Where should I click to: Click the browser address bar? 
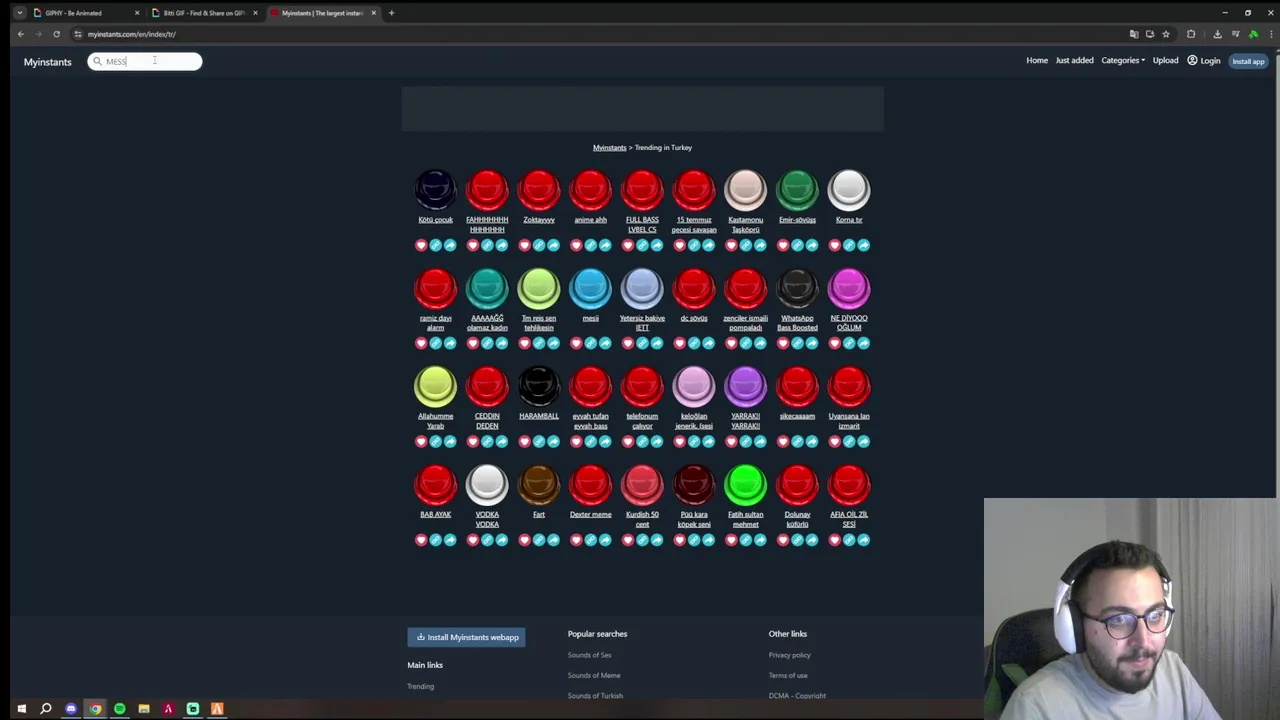click(x=600, y=34)
